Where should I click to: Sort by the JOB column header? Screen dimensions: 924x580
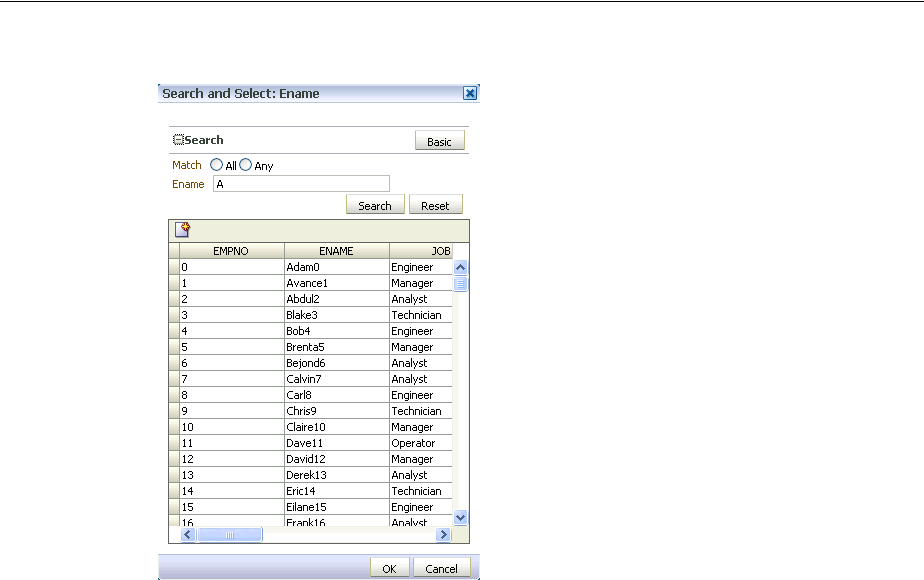click(421, 251)
